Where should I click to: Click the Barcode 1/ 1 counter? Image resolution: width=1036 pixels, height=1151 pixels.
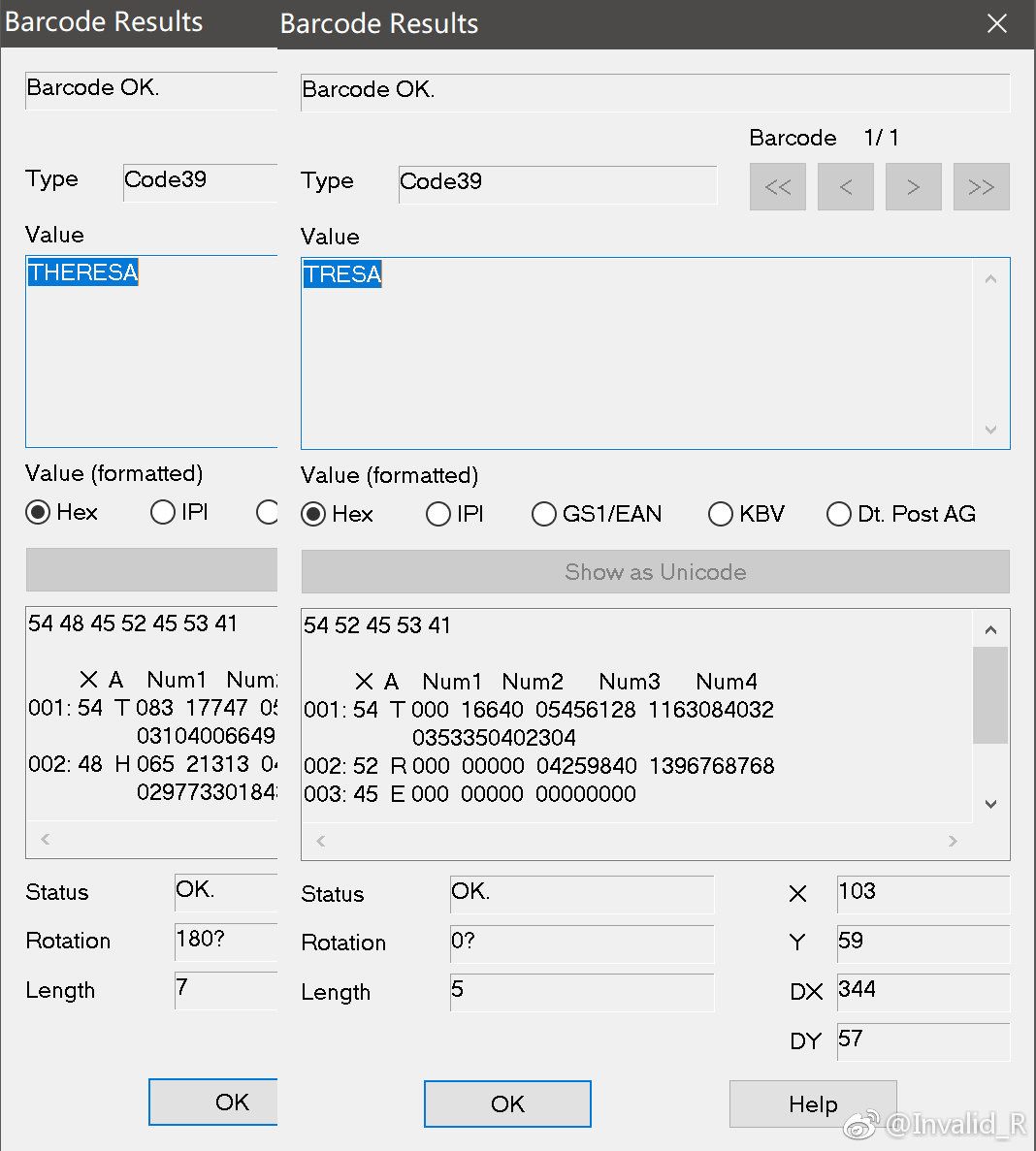pyautogui.click(x=824, y=138)
